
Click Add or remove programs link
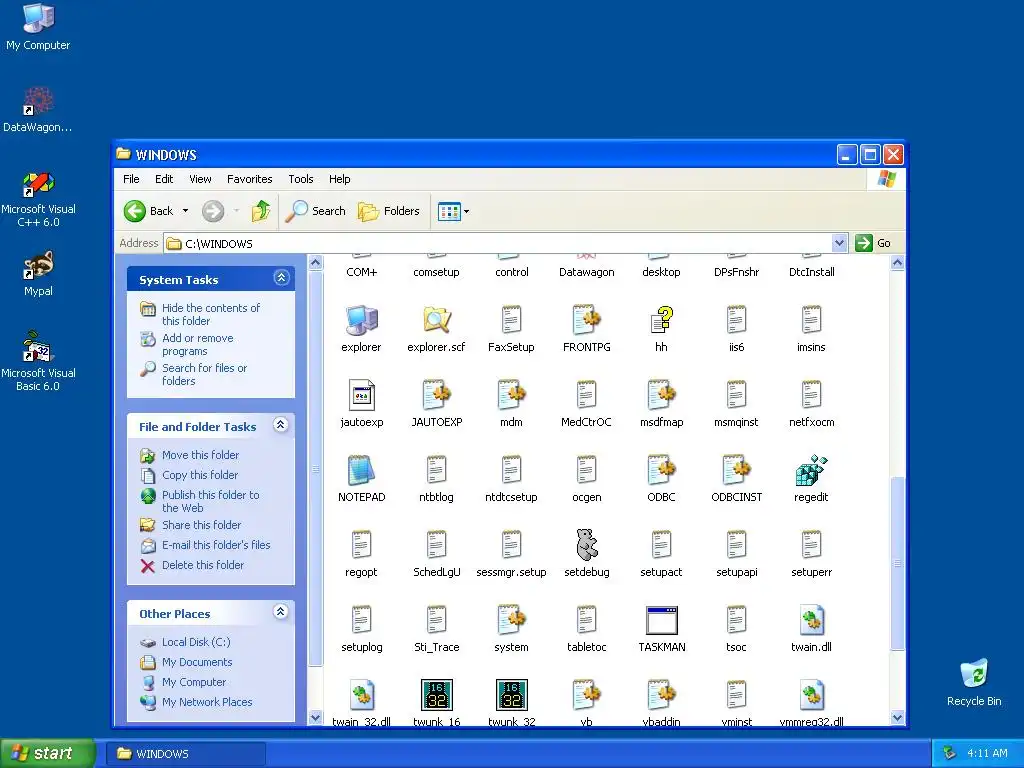(x=197, y=344)
